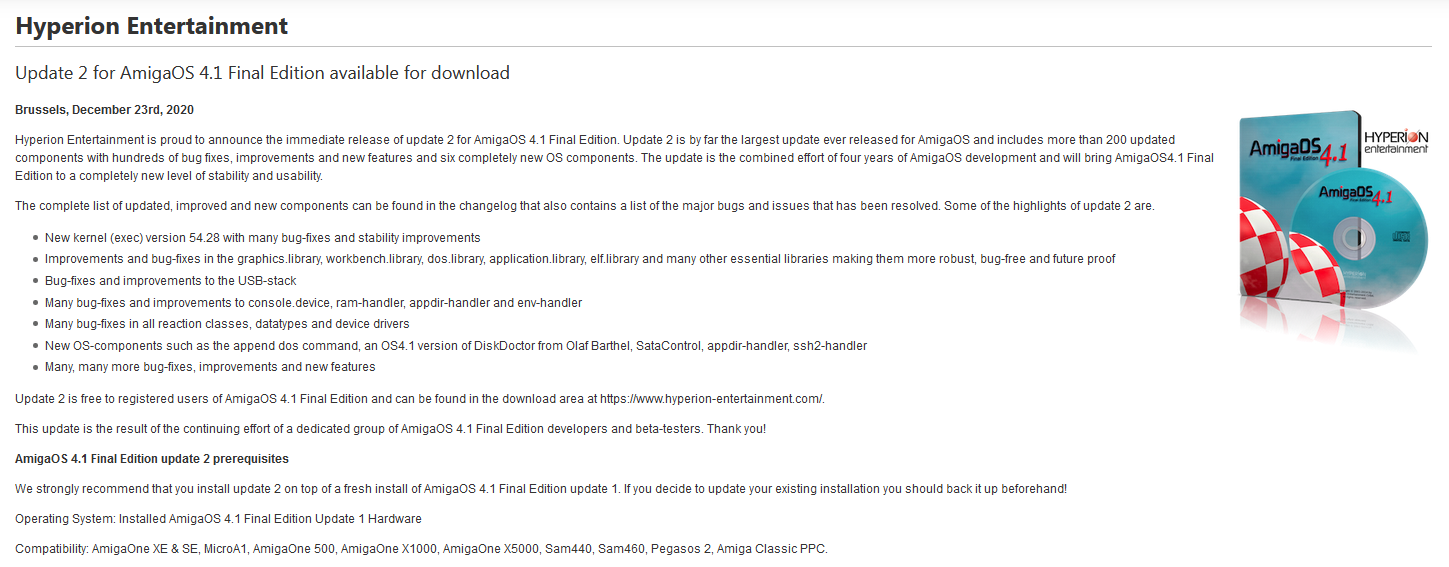
Task: Click the Hyperion entertainment logo beside the box
Action: 1397,139
